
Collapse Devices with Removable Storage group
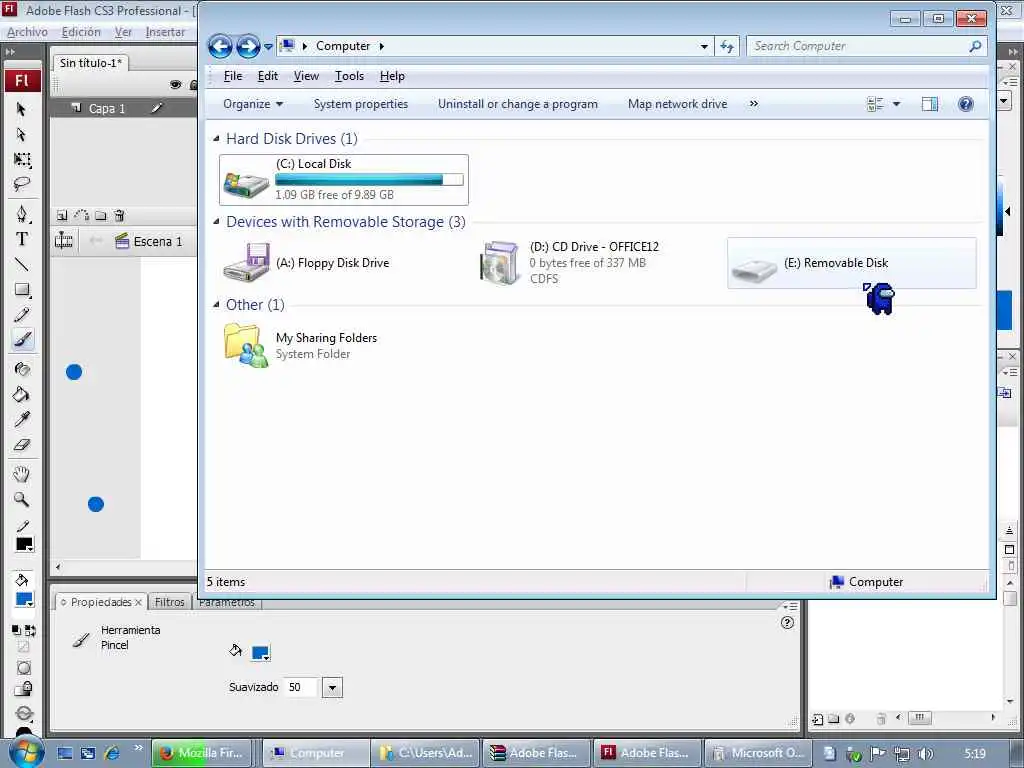(x=216, y=221)
